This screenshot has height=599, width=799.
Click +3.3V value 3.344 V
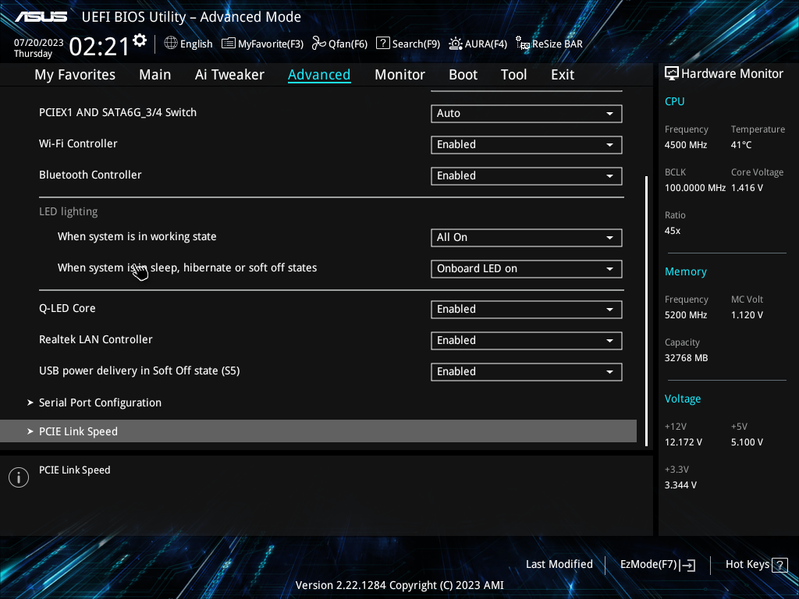(681, 485)
